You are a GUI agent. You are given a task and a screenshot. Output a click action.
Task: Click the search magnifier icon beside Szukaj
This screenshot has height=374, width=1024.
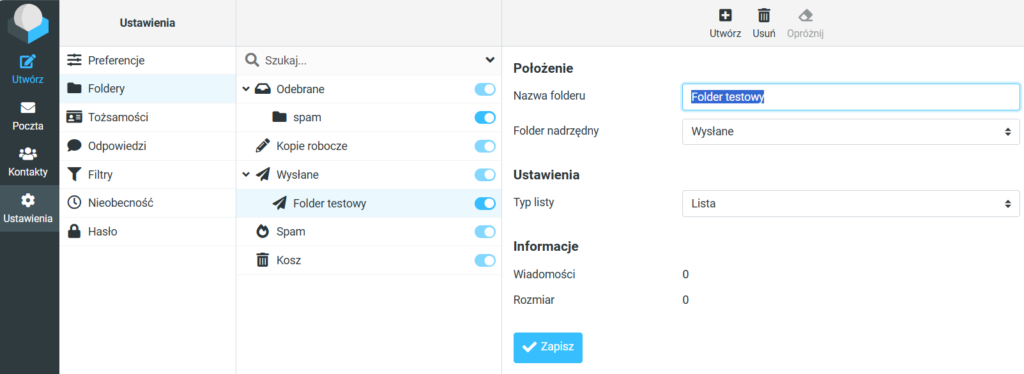click(251, 60)
